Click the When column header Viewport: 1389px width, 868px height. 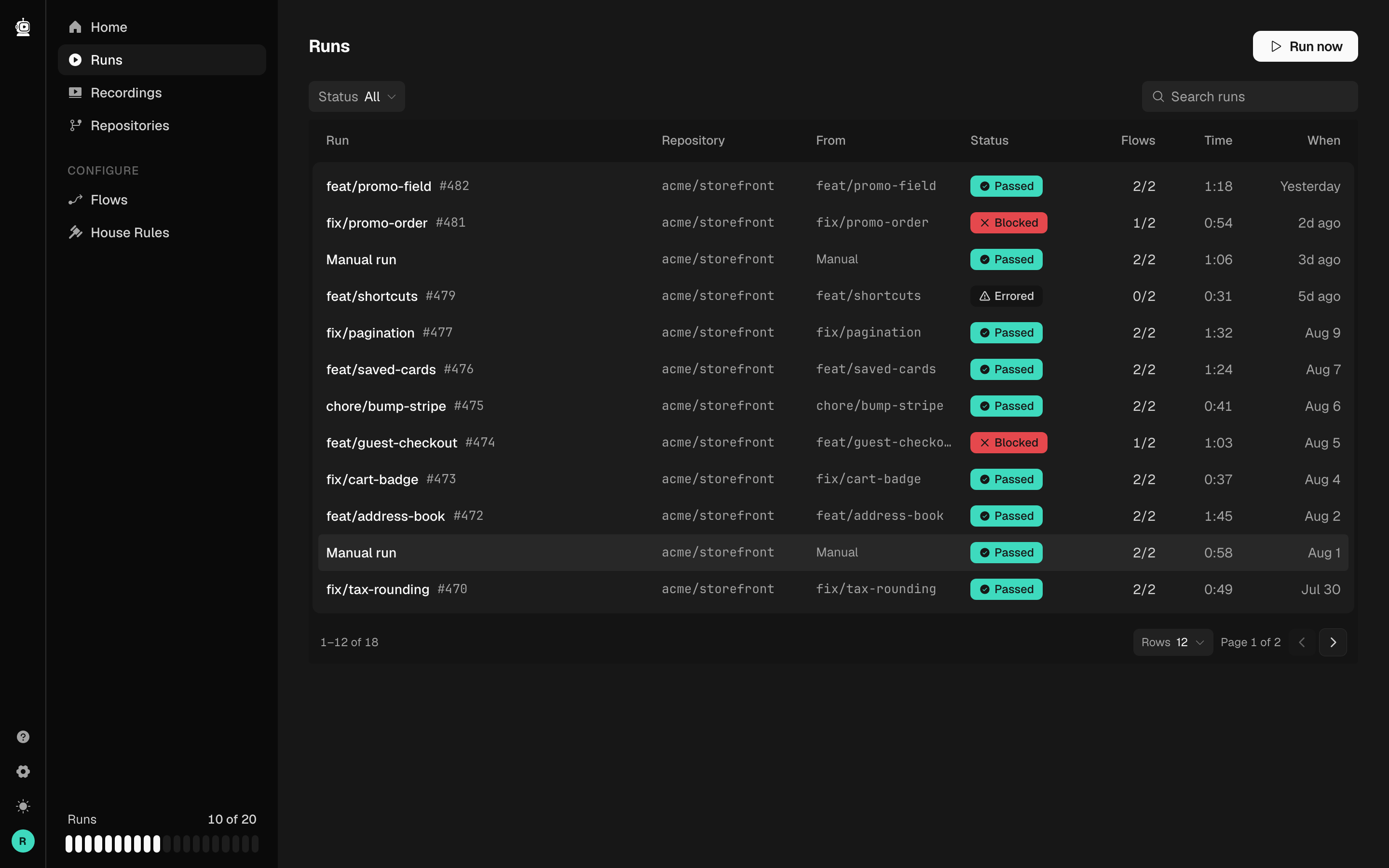click(1323, 141)
